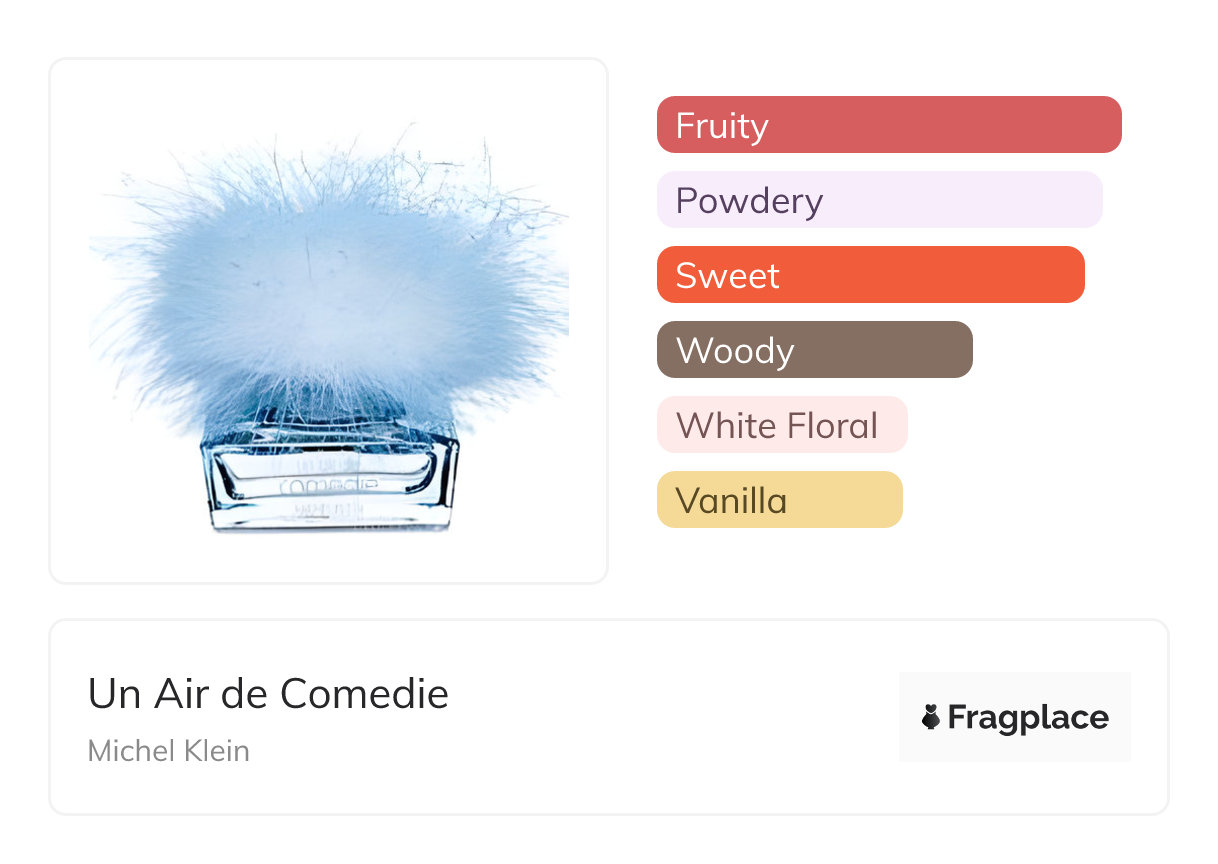Image resolution: width=1218 pixels, height=864 pixels.
Task: Select the White Floral accord bar
Action: pos(781,425)
